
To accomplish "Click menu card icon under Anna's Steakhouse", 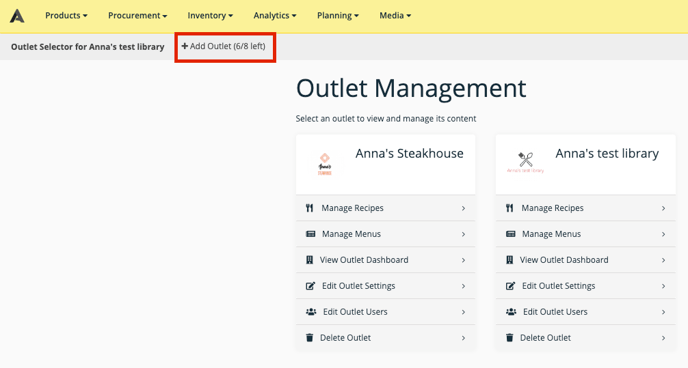I will [x=310, y=234].
